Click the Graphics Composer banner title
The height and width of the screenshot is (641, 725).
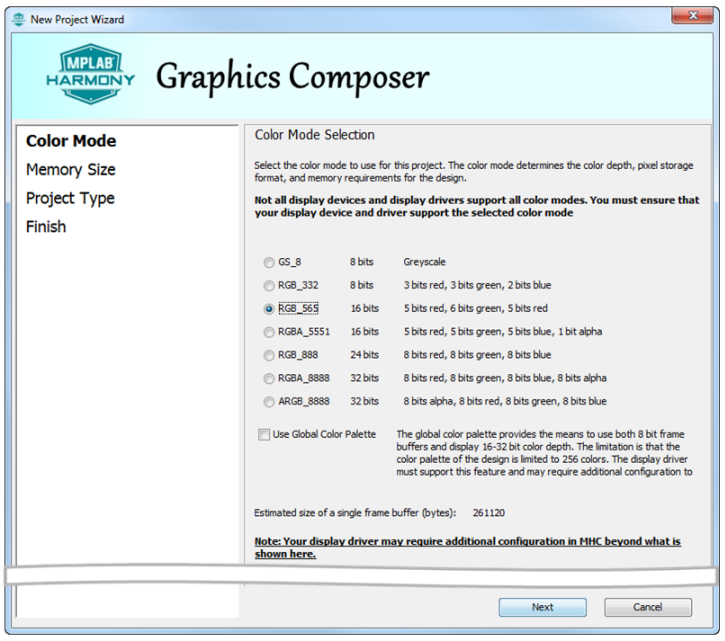pos(293,77)
